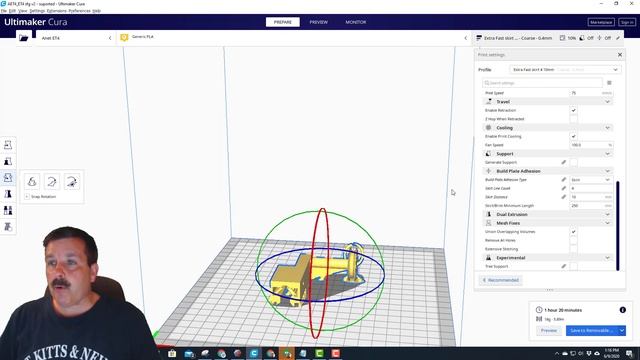Enable Tree Support checkbox
The height and width of the screenshot is (360, 640).
pos(573,266)
